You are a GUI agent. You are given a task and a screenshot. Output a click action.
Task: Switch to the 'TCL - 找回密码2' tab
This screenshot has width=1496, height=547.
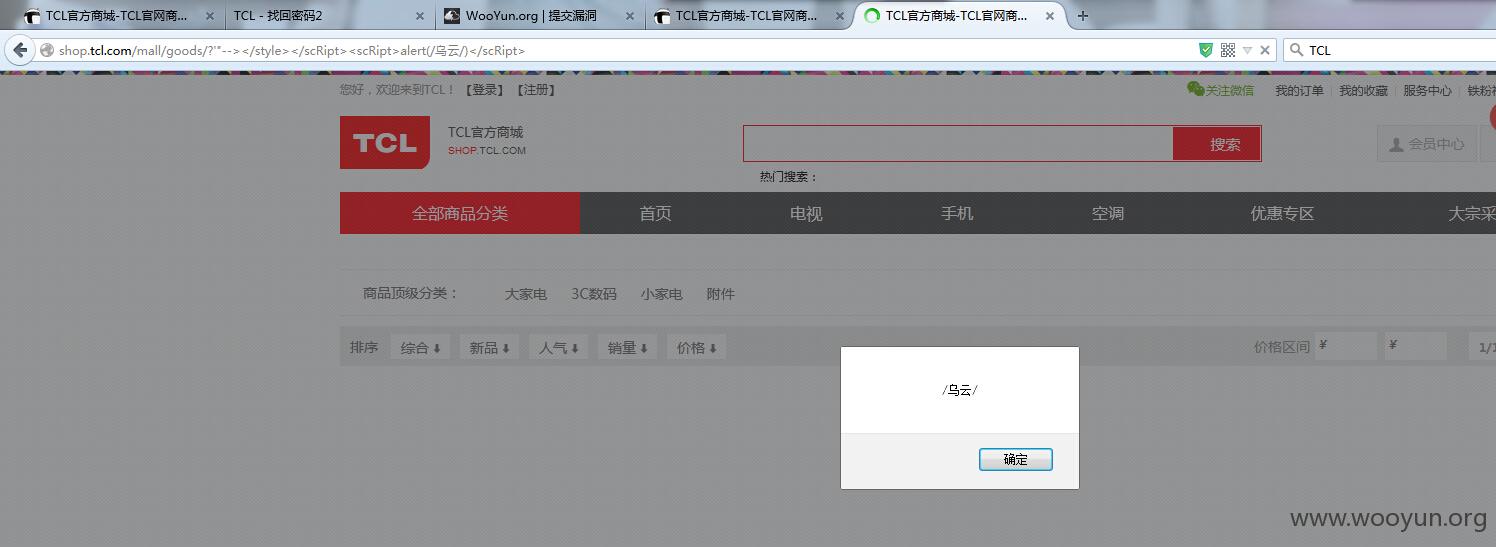320,16
